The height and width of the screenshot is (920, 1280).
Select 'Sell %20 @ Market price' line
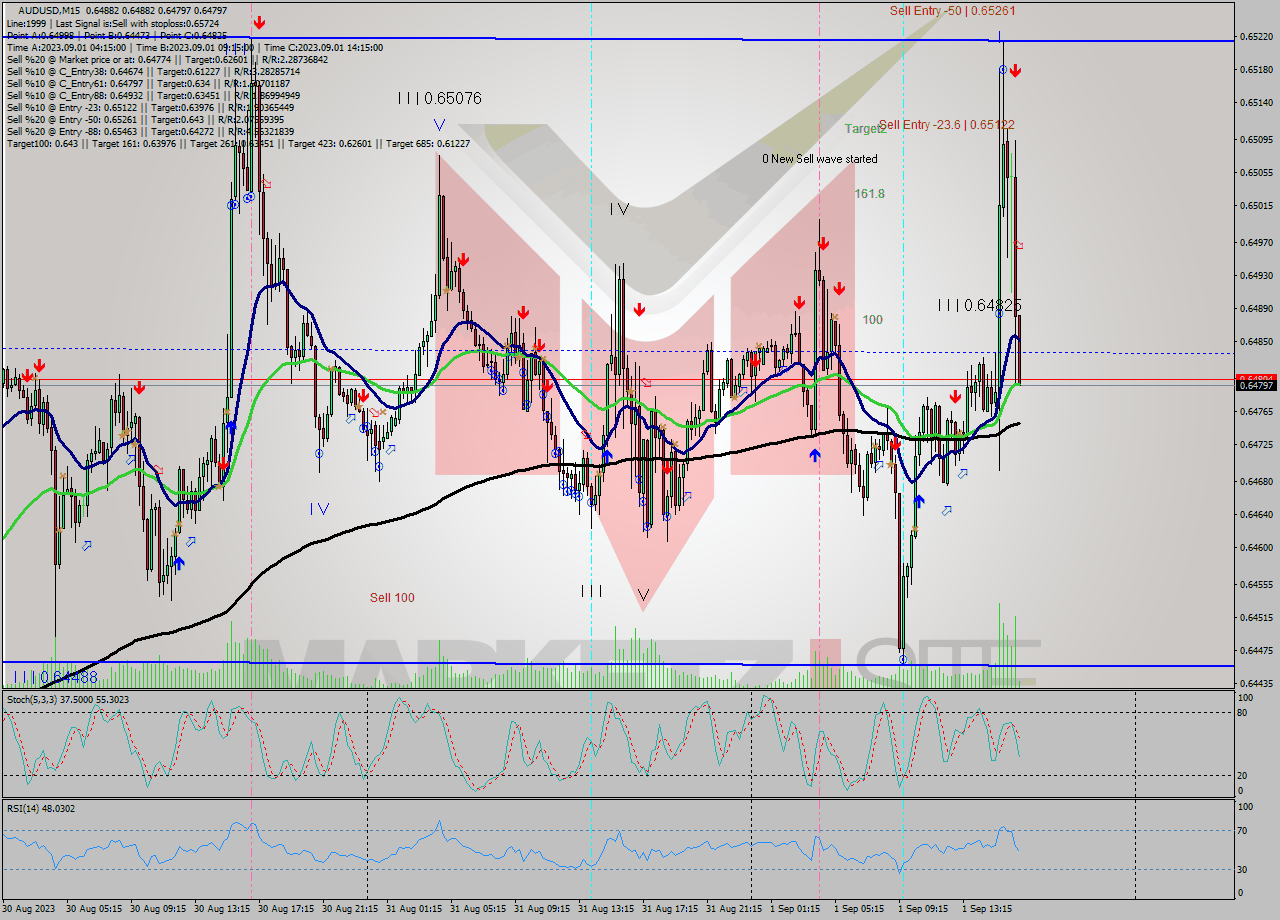(x=167, y=59)
